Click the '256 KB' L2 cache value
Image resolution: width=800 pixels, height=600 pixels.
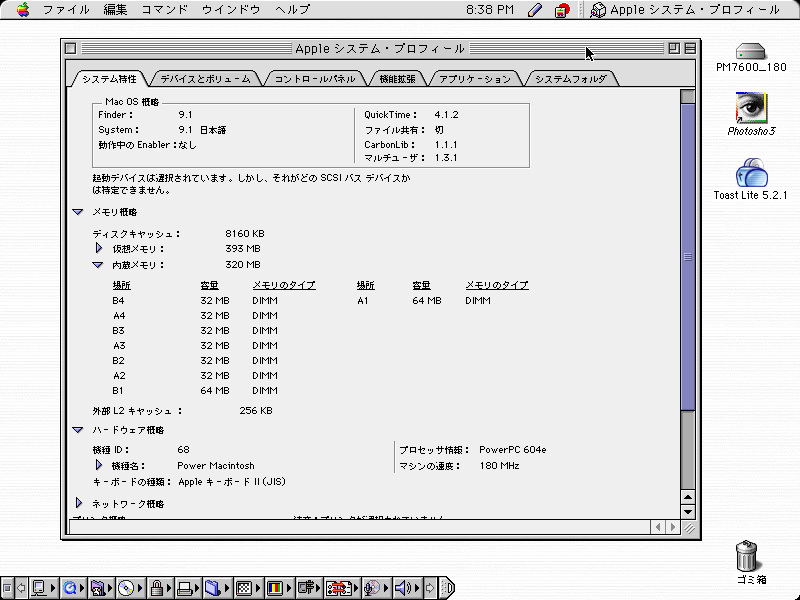click(256, 410)
